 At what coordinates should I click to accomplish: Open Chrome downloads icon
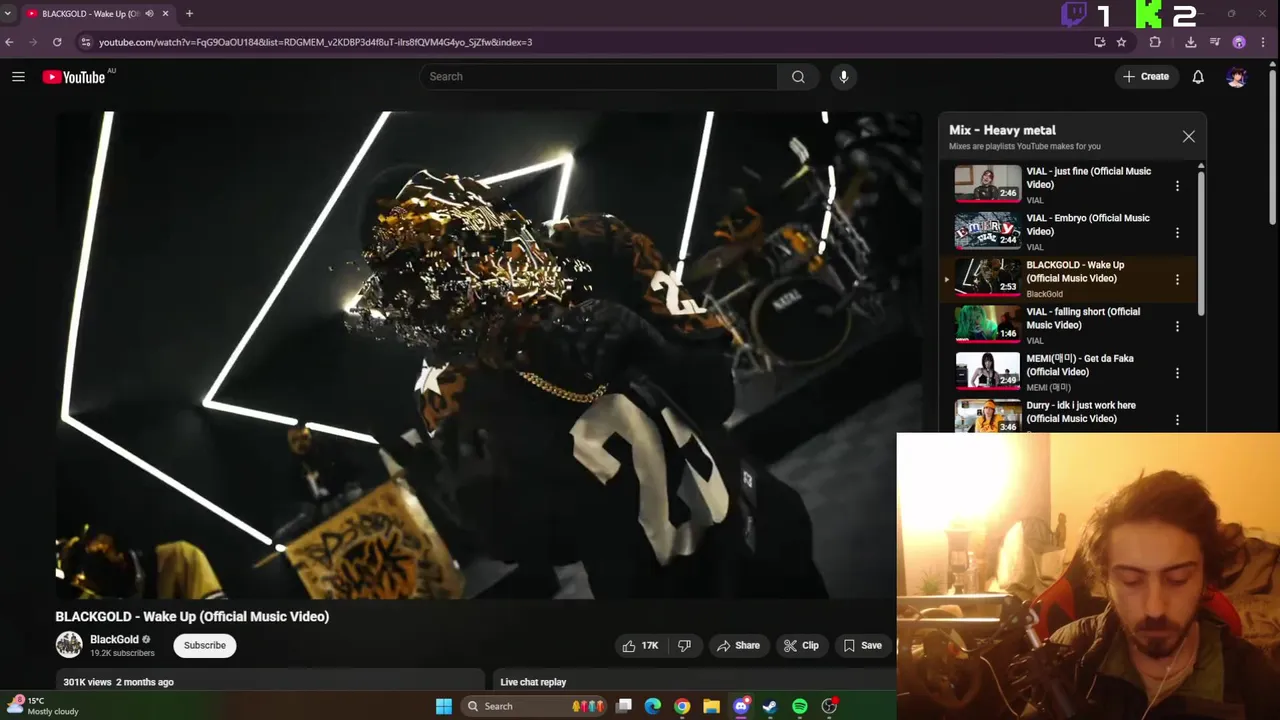(x=1190, y=42)
